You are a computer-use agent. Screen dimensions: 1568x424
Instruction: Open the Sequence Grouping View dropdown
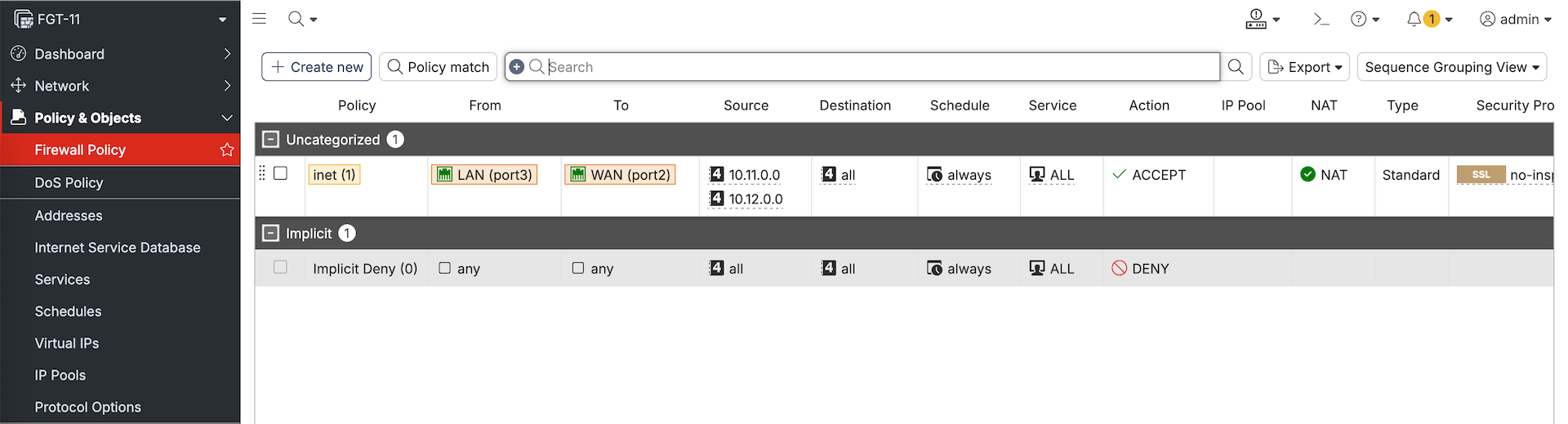[1451, 67]
